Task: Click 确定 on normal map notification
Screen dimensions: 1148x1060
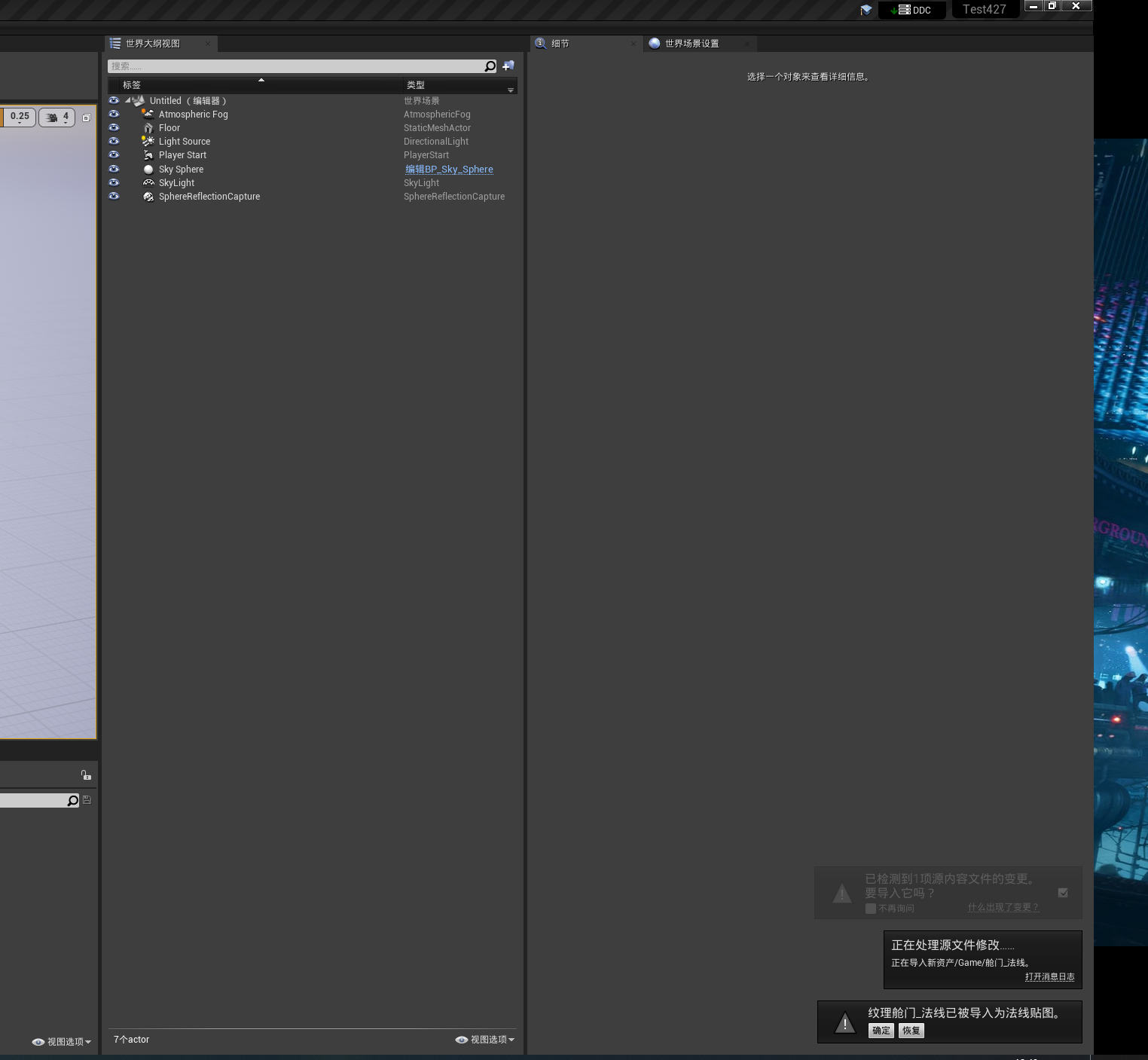Action: click(881, 1031)
